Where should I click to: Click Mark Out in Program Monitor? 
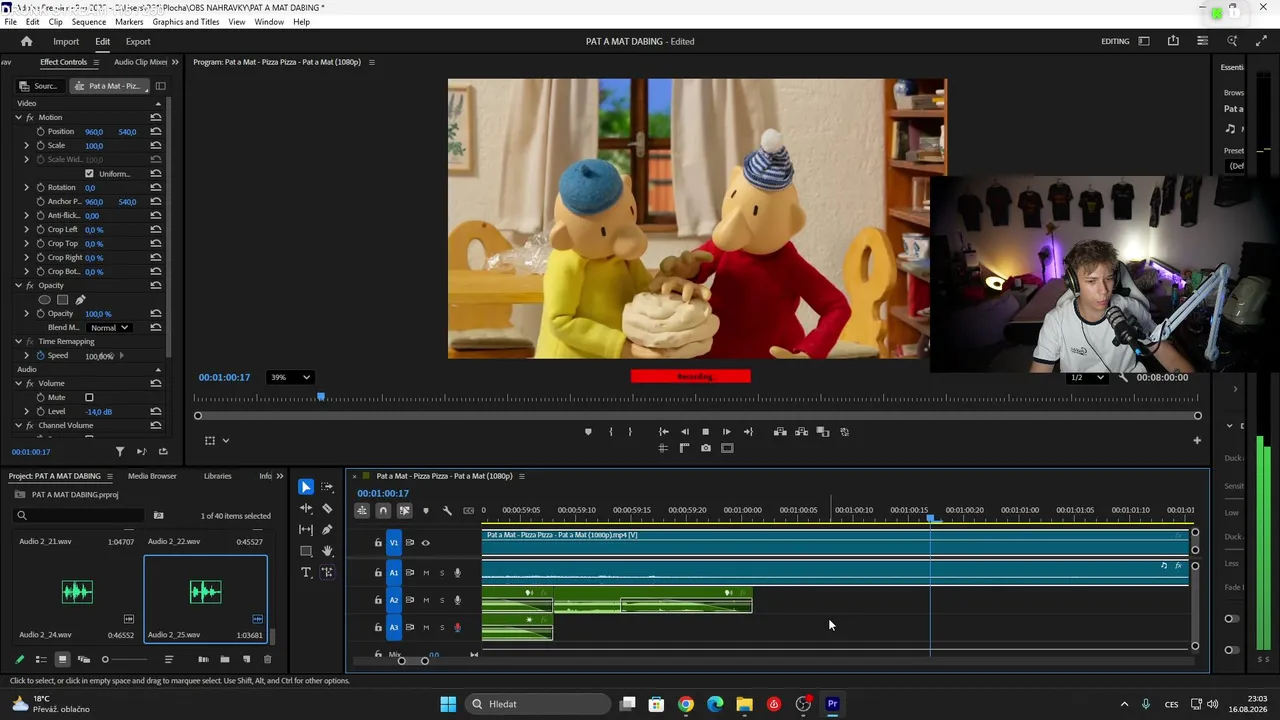(x=630, y=432)
